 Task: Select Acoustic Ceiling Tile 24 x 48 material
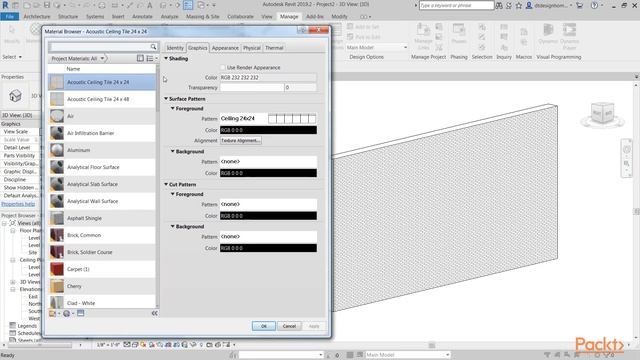click(x=102, y=99)
